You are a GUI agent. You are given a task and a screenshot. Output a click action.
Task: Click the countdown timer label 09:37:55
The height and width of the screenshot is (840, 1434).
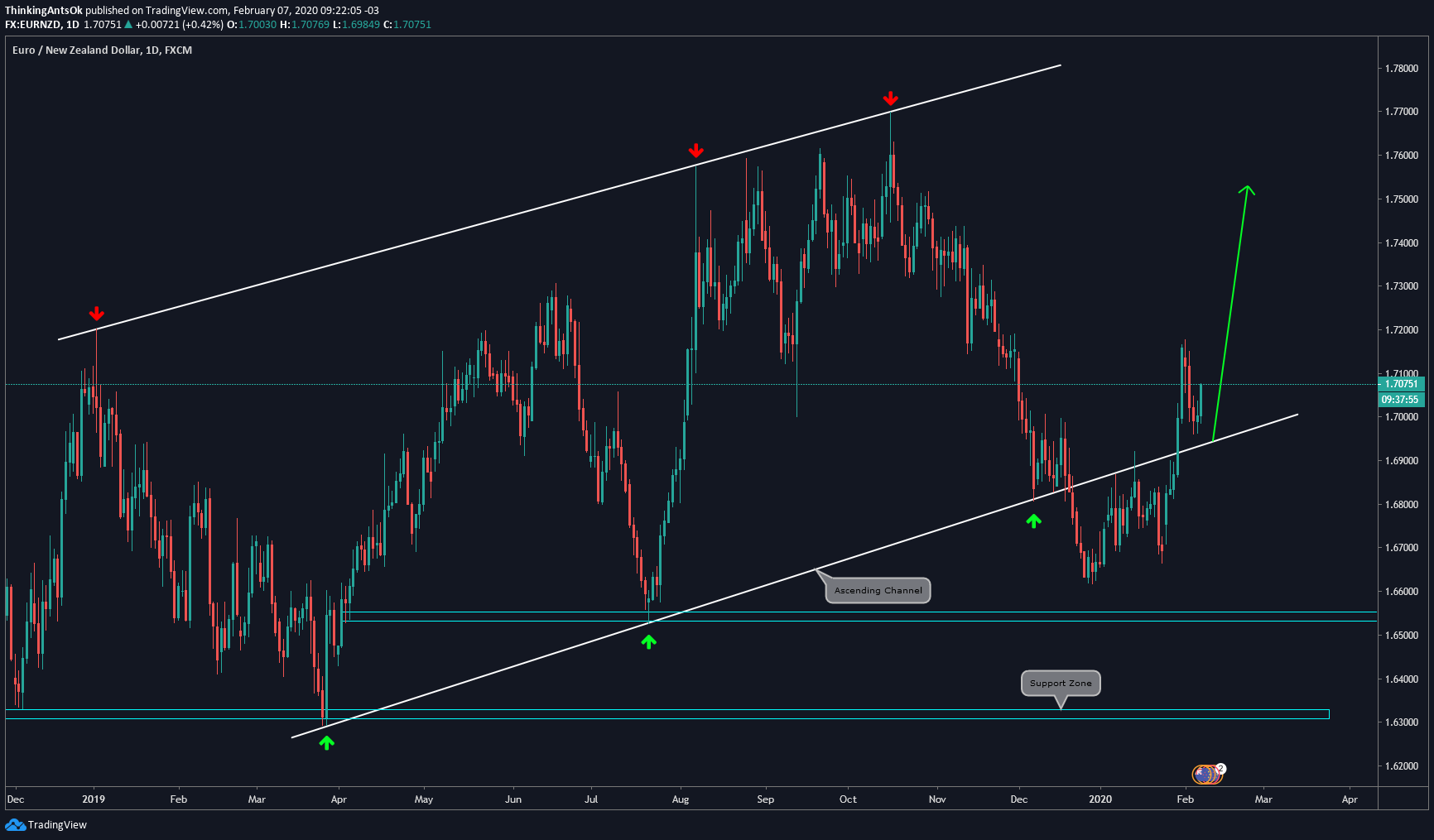pos(1401,400)
